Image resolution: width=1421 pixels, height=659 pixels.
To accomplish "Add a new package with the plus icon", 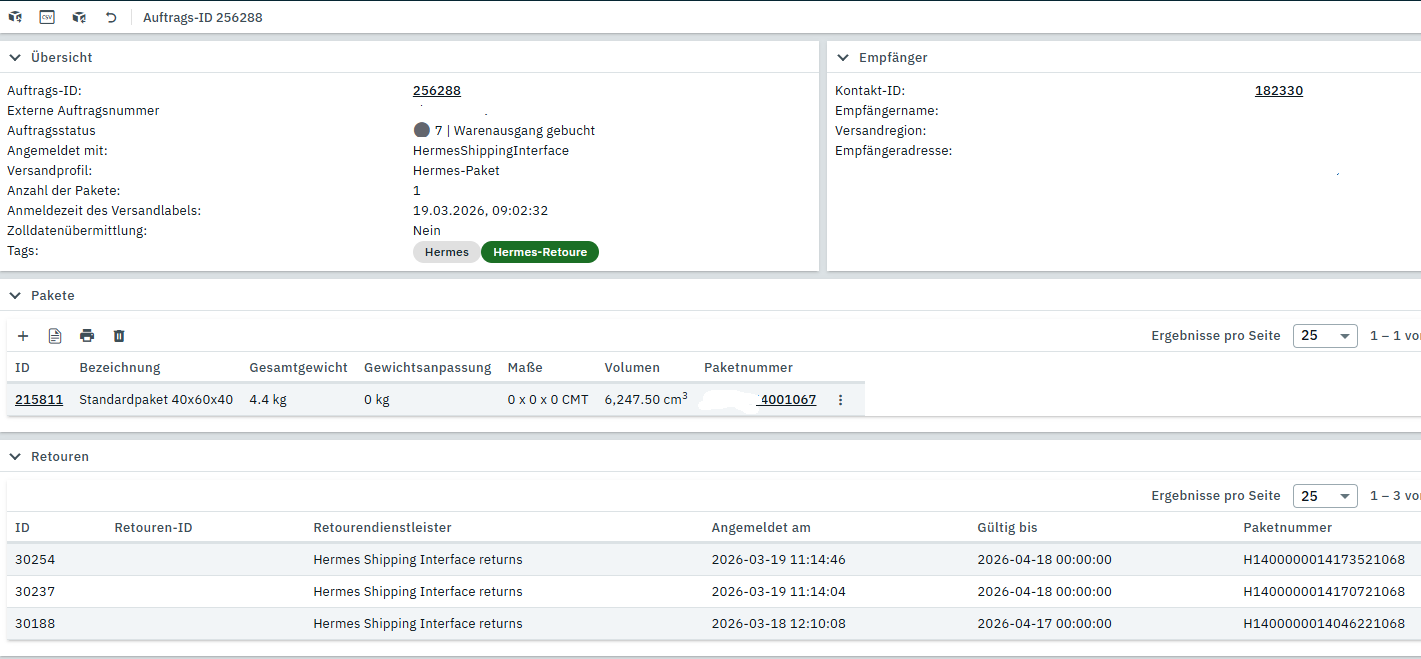I will pos(23,336).
